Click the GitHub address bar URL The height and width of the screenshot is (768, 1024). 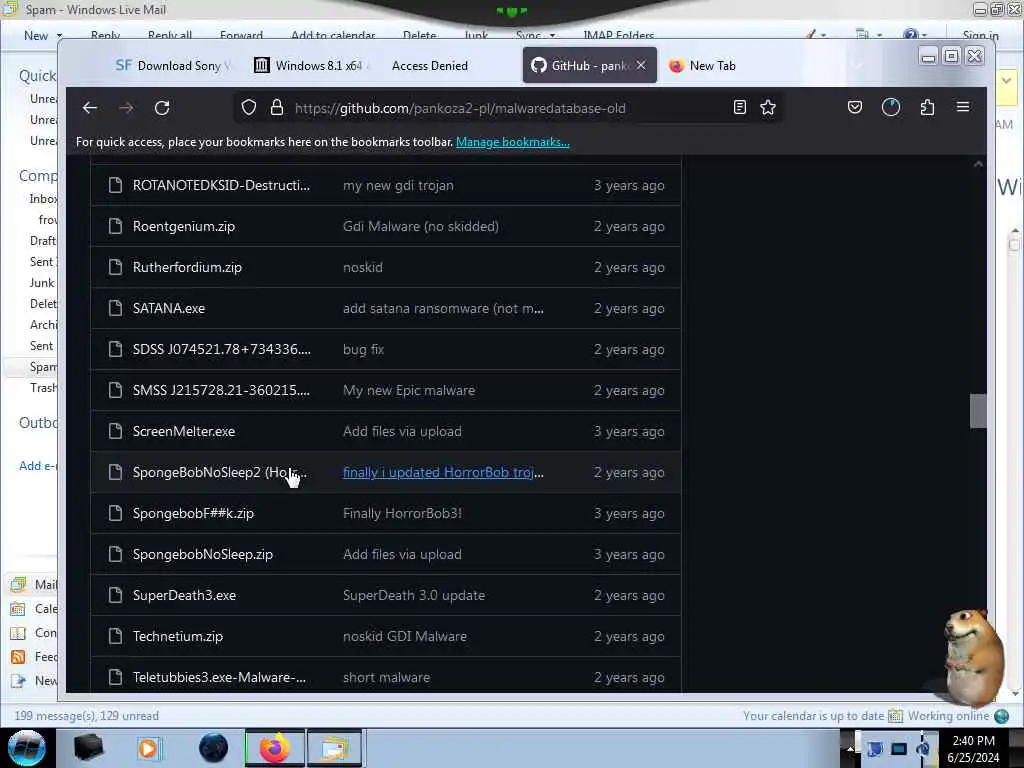pyautogui.click(x=460, y=108)
